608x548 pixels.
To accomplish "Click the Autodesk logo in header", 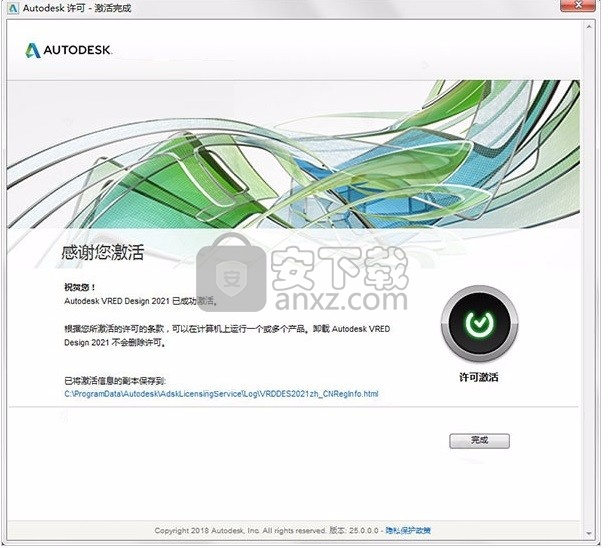I will click(69, 50).
